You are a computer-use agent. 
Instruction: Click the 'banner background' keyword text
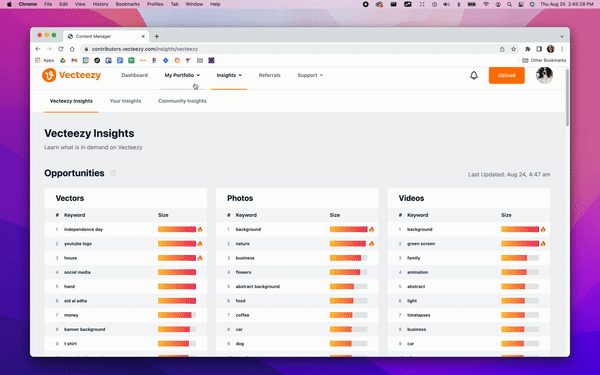tap(85, 329)
